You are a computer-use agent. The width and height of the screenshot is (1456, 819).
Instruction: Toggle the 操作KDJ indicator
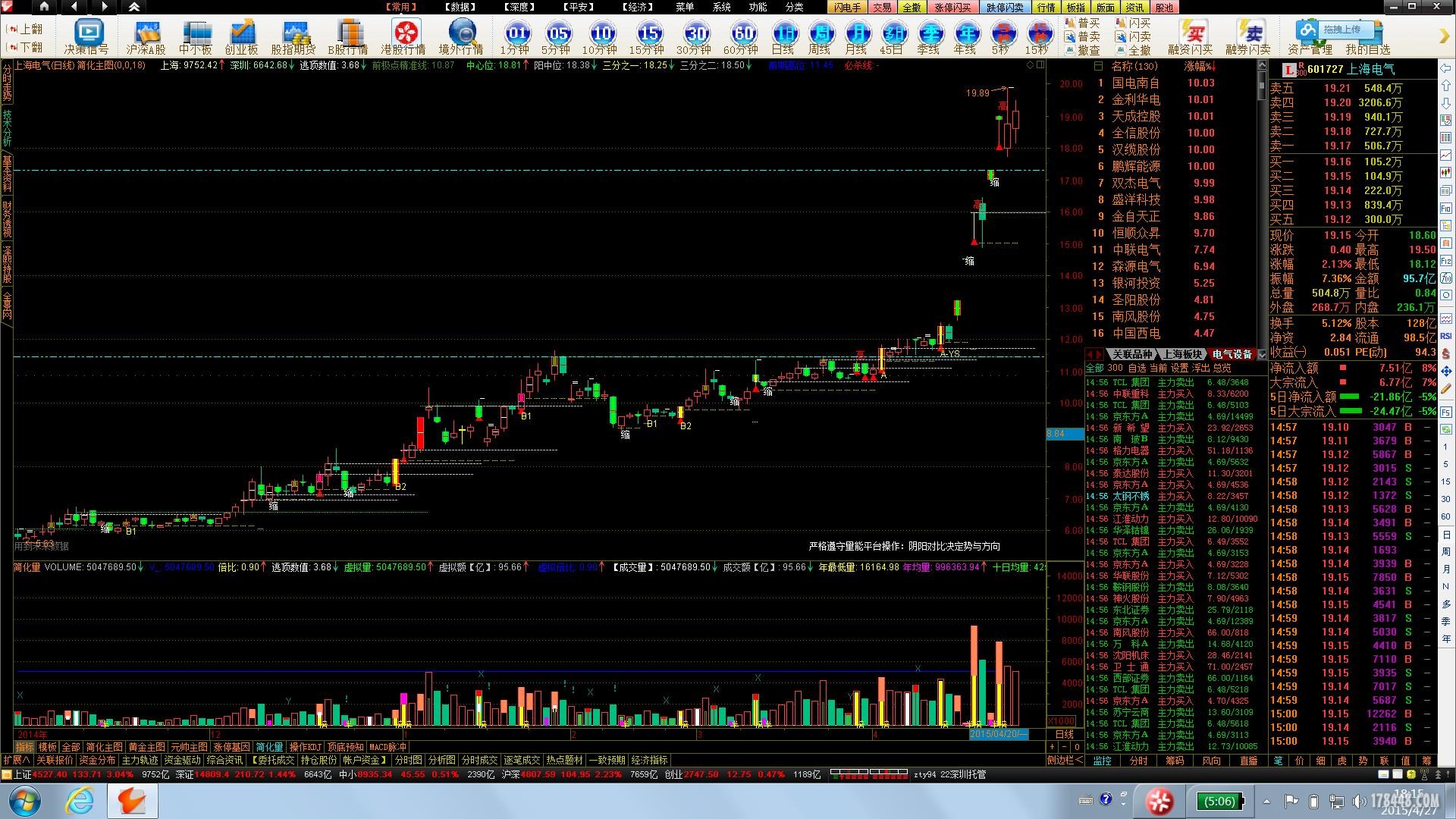pos(305,747)
